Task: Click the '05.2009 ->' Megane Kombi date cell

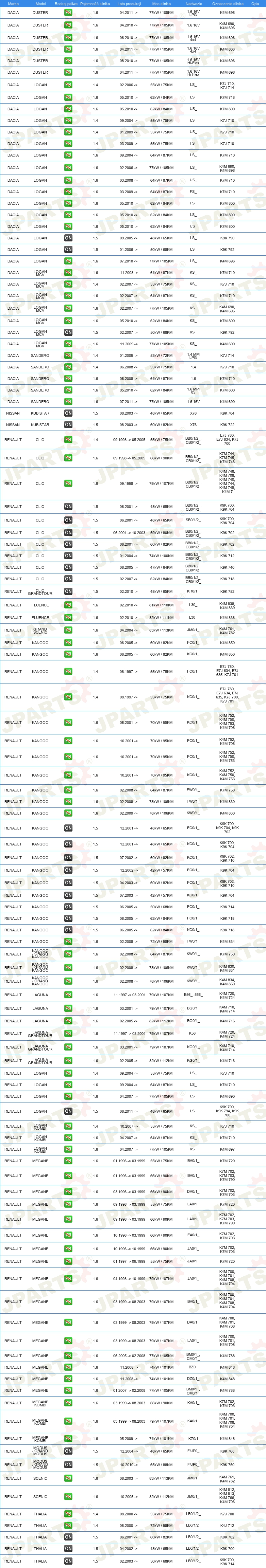Action: 128,1439
